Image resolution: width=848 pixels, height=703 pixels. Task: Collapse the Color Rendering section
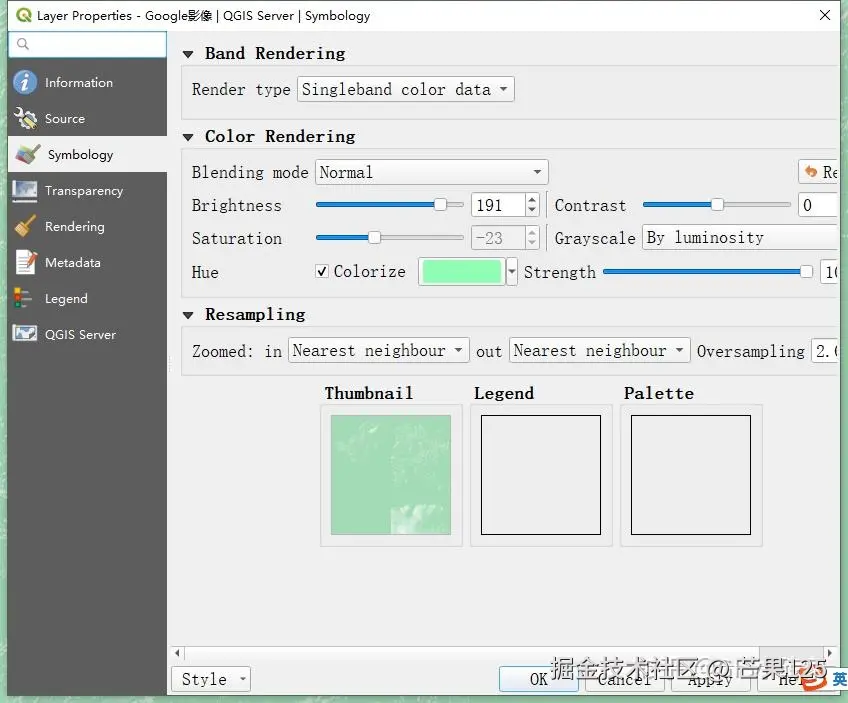[x=188, y=137]
